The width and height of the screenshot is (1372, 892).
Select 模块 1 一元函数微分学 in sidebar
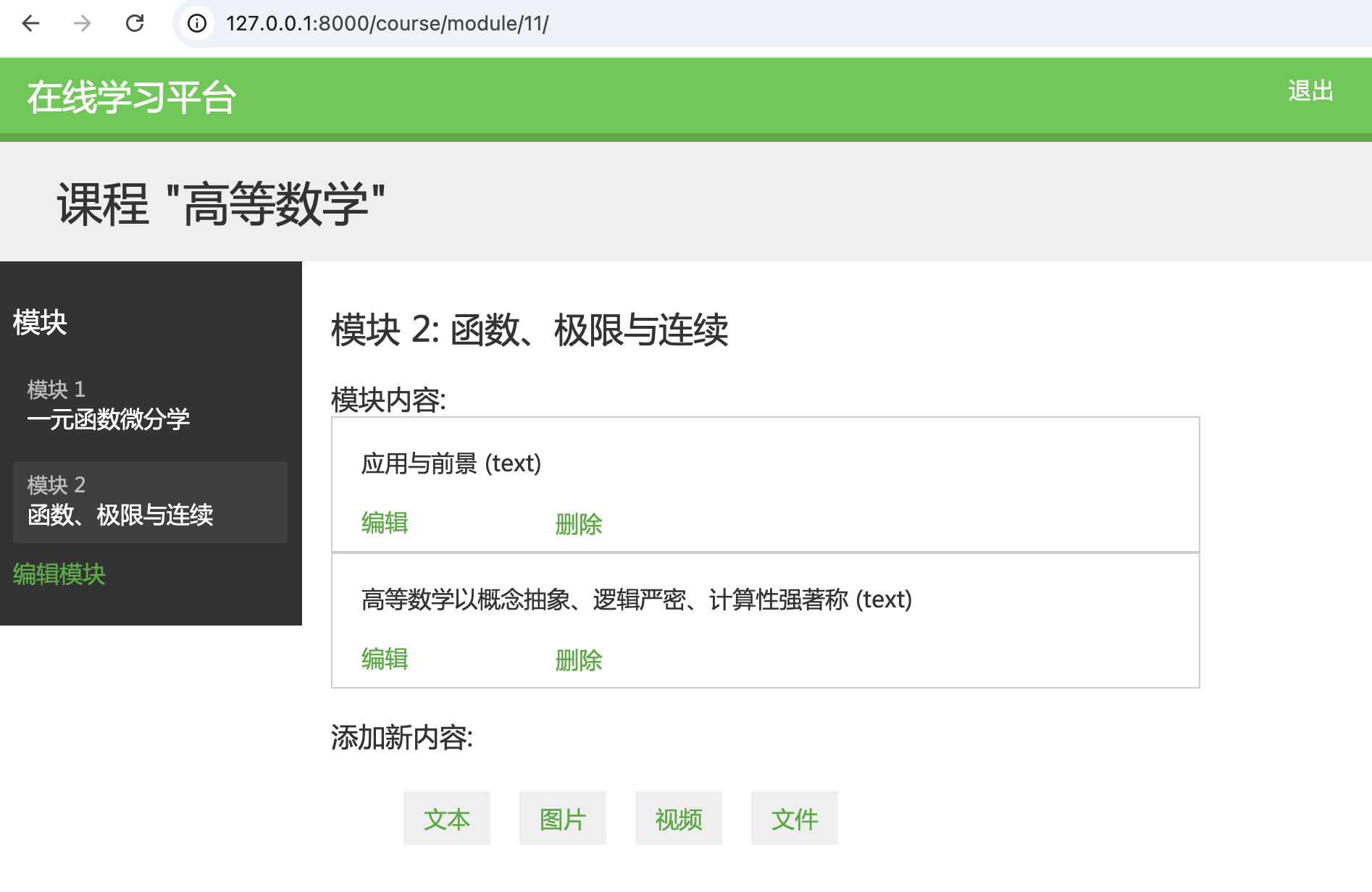pyautogui.click(x=150, y=405)
